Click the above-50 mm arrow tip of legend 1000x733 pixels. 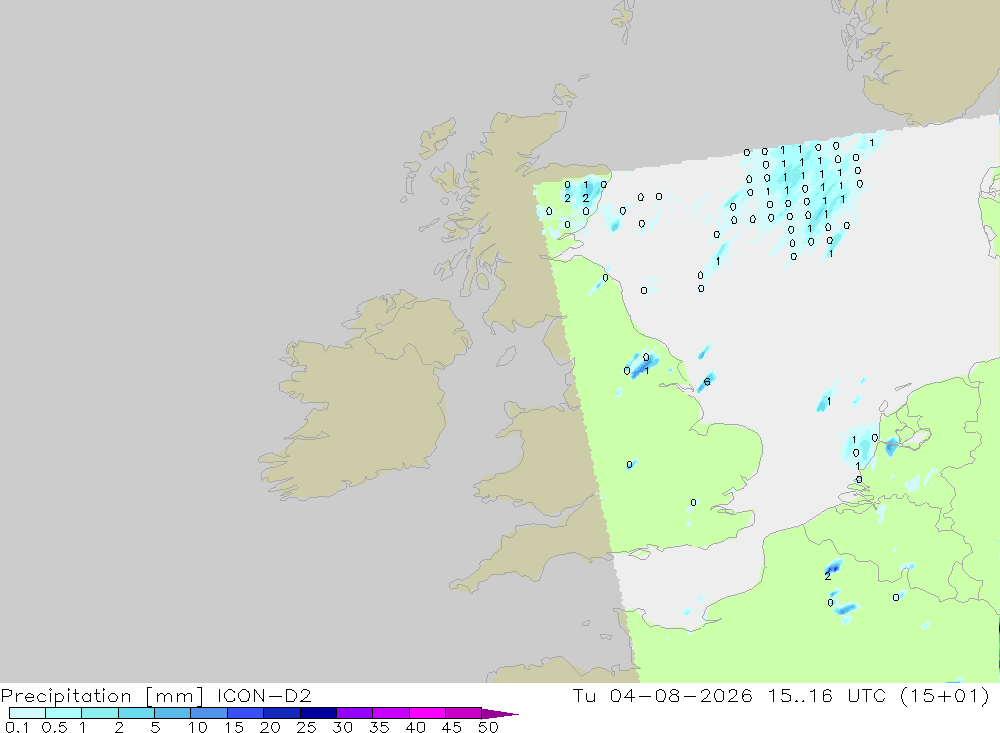click(500, 713)
